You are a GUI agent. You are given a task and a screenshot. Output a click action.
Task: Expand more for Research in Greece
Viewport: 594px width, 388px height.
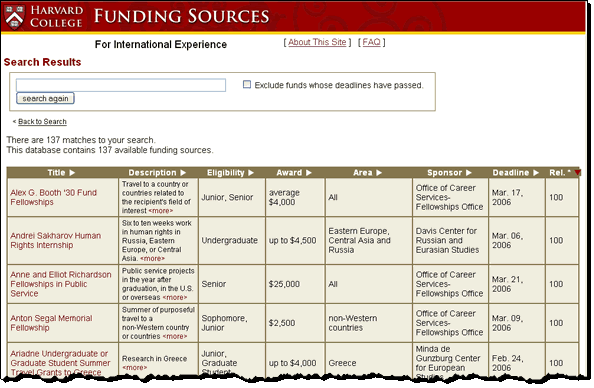pos(134,368)
